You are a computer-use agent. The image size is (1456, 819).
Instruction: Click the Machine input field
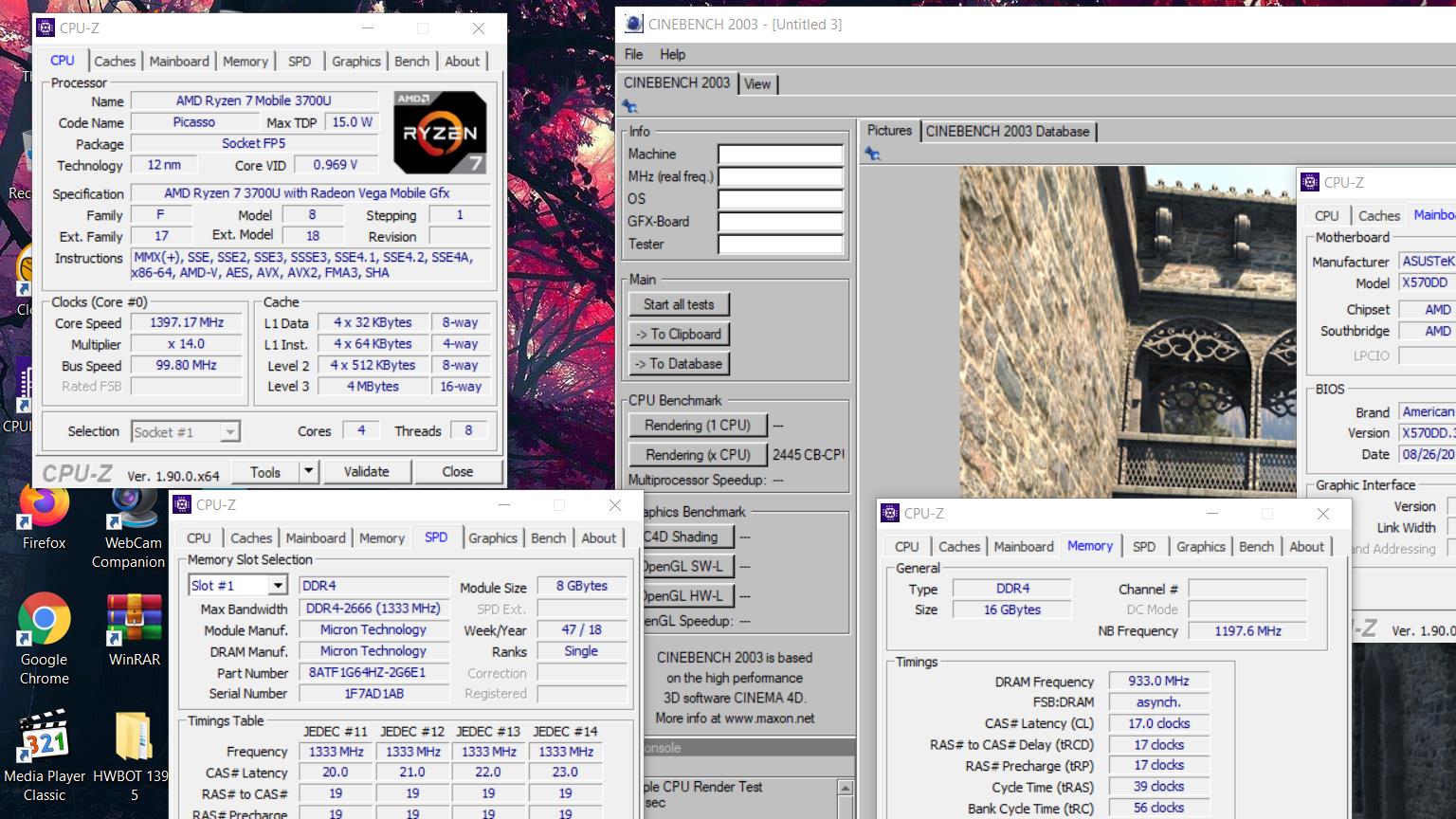click(x=780, y=154)
